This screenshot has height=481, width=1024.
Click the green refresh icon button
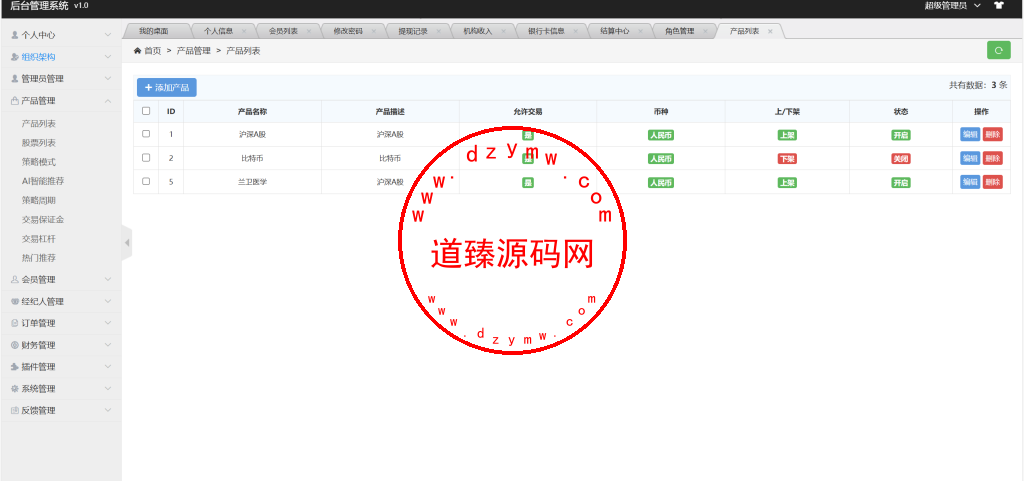999,50
